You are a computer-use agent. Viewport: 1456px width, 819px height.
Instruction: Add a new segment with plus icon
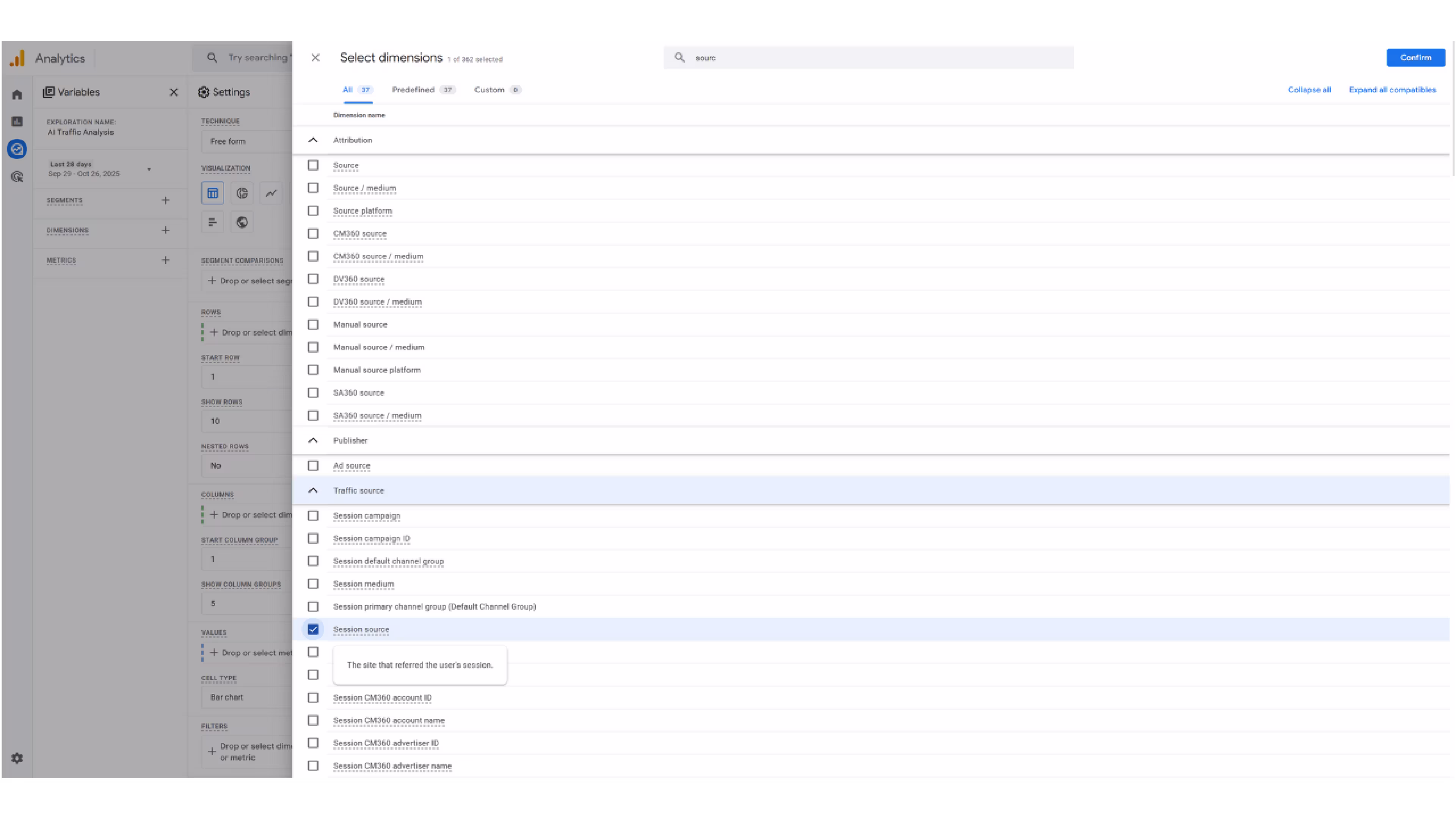click(165, 200)
